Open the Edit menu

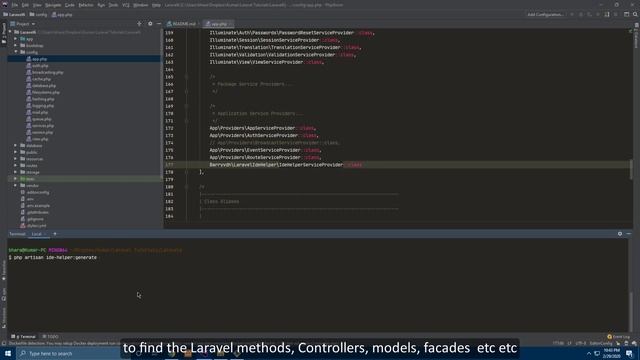coord(25,5)
